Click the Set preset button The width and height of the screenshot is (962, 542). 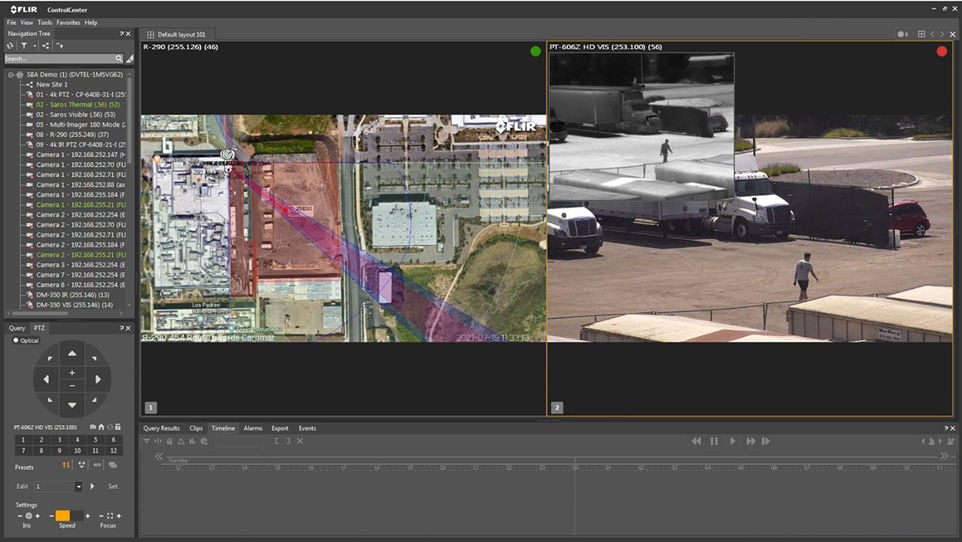(x=113, y=486)
